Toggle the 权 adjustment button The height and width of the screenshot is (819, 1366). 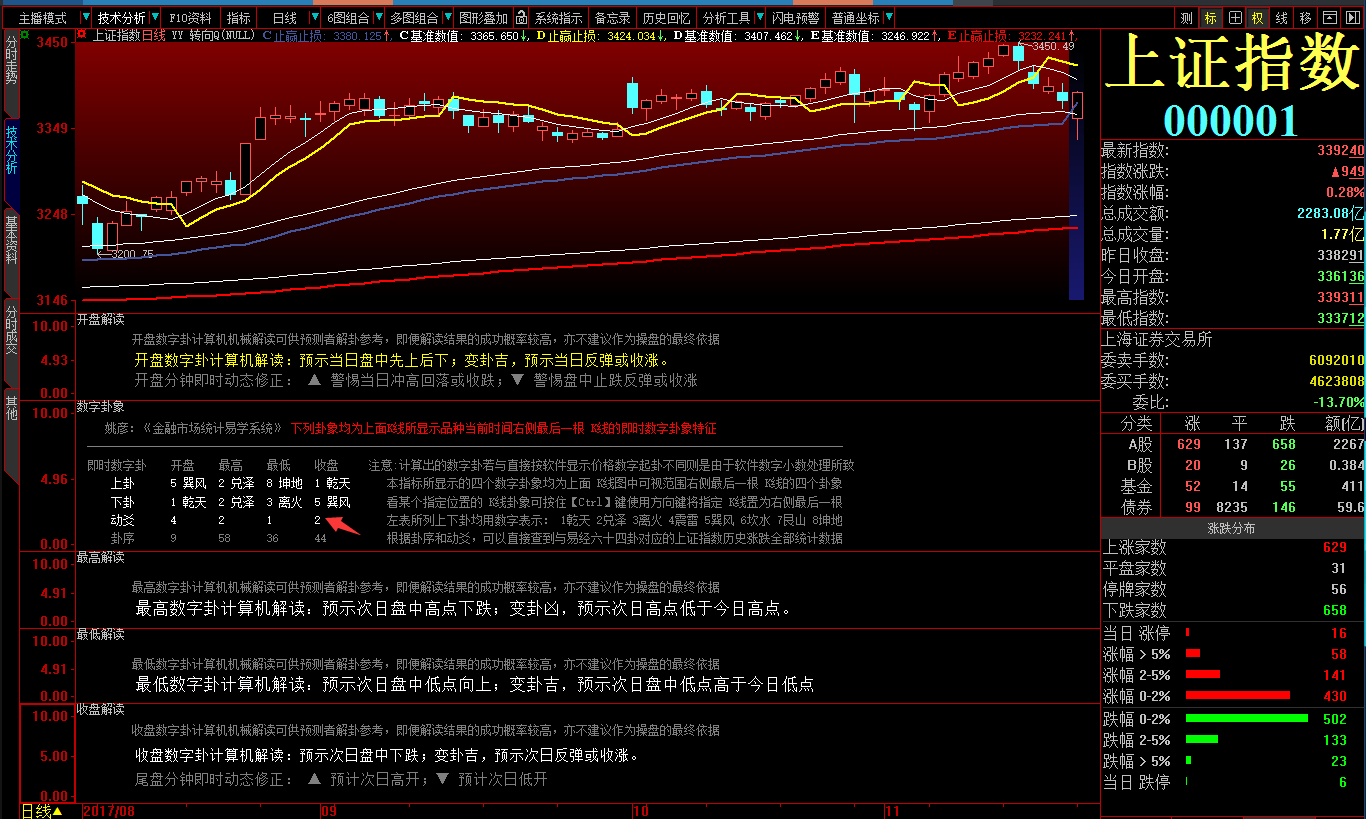pos(1258,18)
